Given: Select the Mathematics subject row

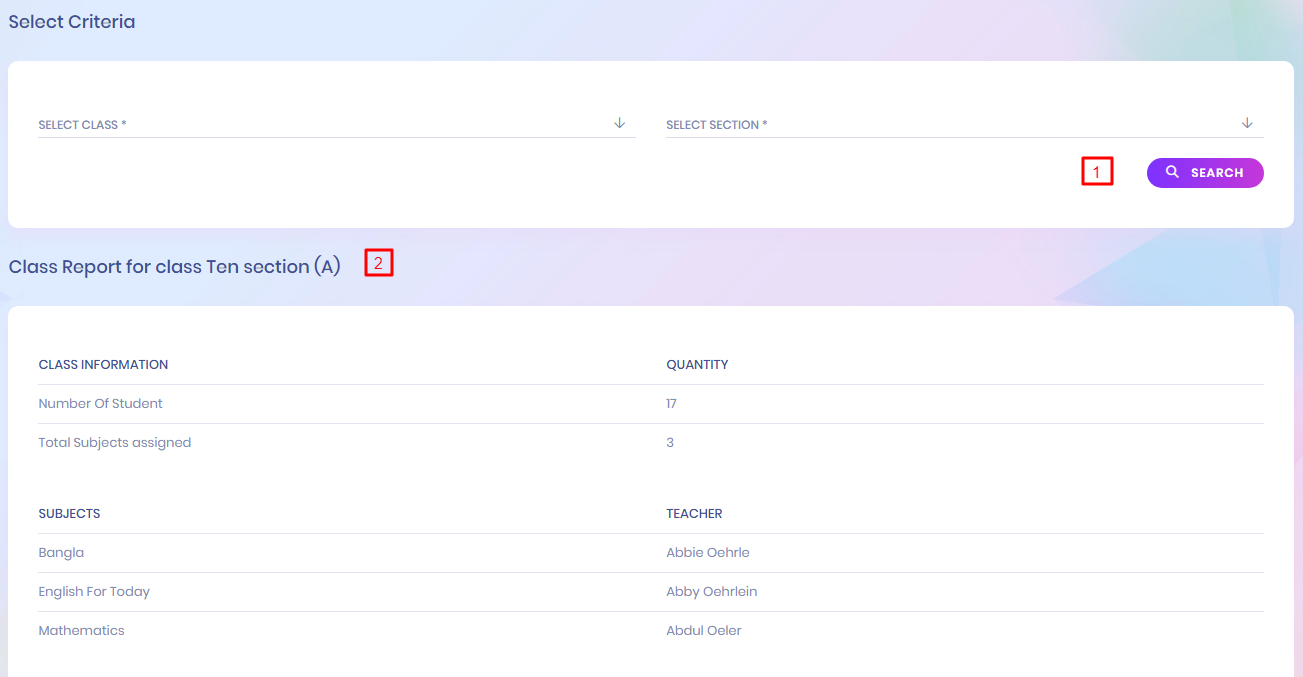Looking at the screenshot, I should [81, 631].
